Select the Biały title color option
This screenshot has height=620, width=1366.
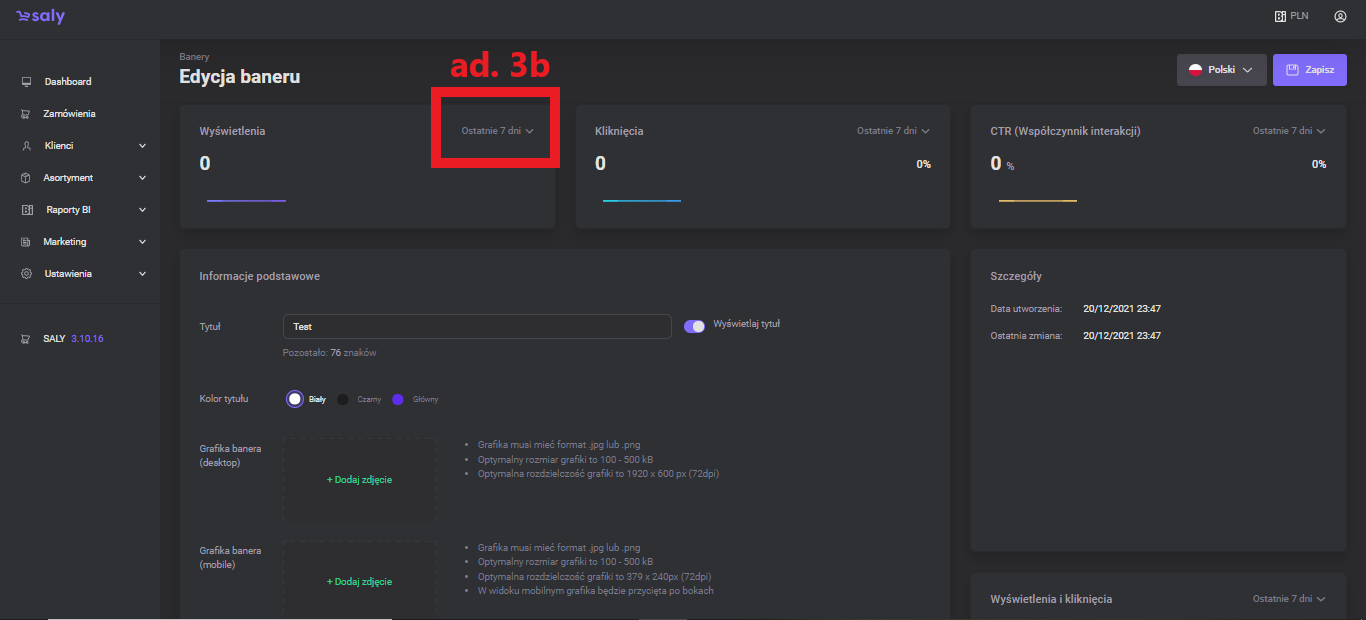click(294, 399)
